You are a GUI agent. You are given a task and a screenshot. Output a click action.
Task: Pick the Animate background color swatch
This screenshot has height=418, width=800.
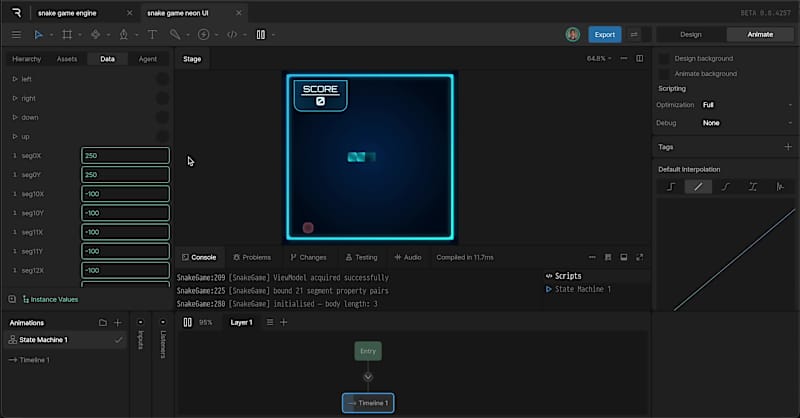[664, 74]
